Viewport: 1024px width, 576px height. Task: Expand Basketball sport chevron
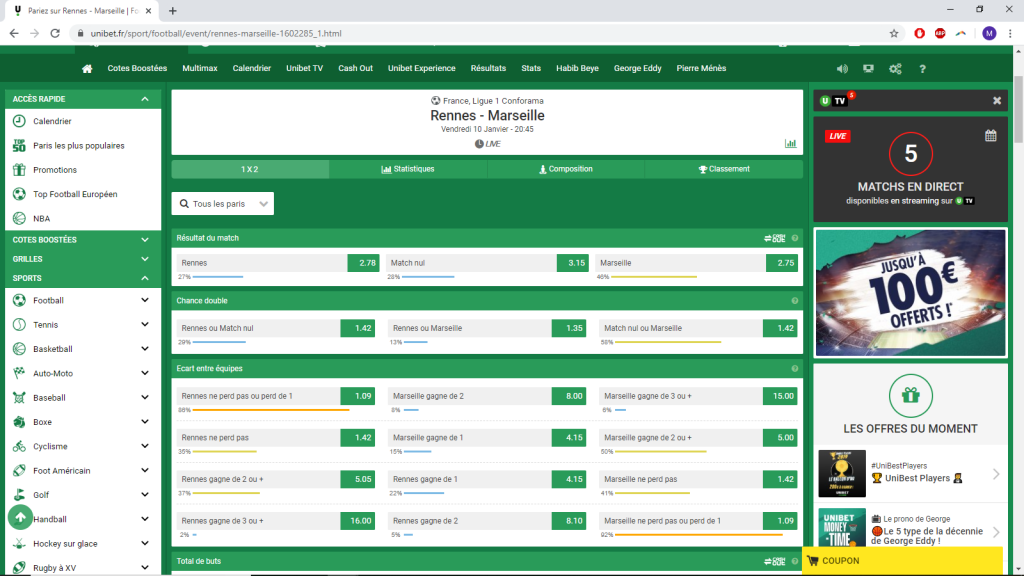[145, 349]
